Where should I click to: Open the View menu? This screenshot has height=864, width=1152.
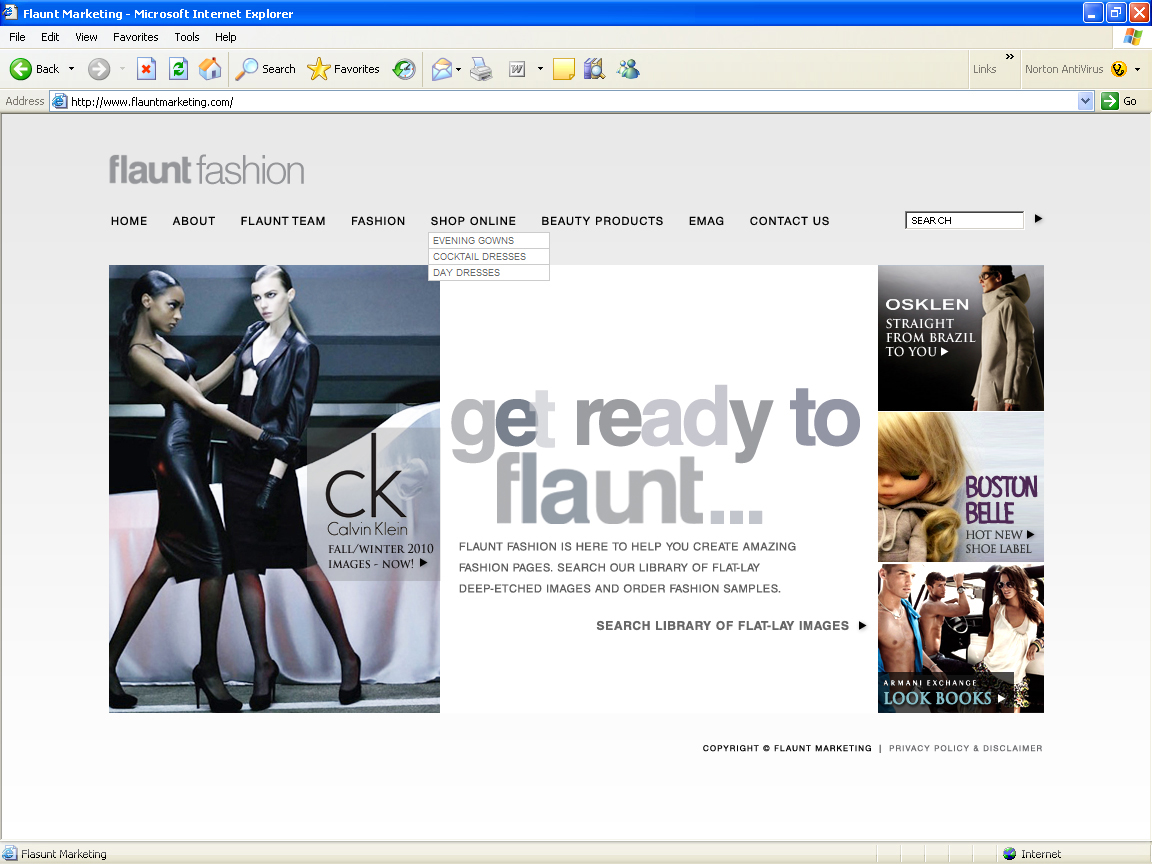(x=86, y=37)
